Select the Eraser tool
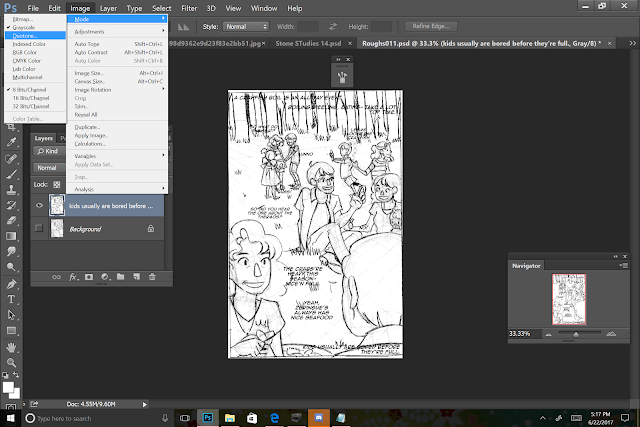Screen dimensions: 640x427 coord(11,221)
